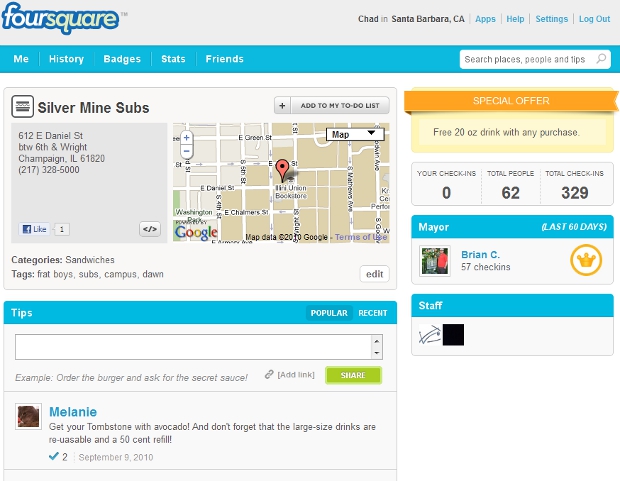Click Log Out
The image size is (620, 481).
[x=594, y=19]
